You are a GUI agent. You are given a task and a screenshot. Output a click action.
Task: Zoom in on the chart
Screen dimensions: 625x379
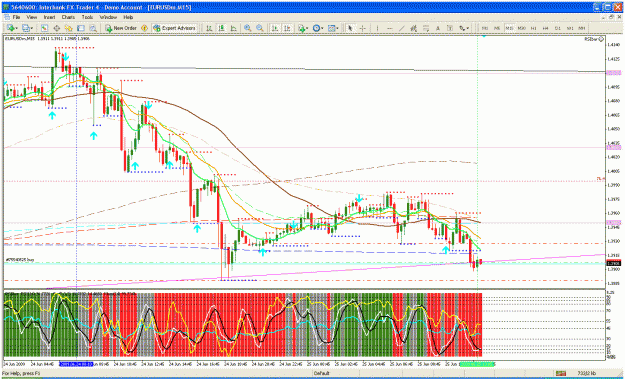(248, 28)
